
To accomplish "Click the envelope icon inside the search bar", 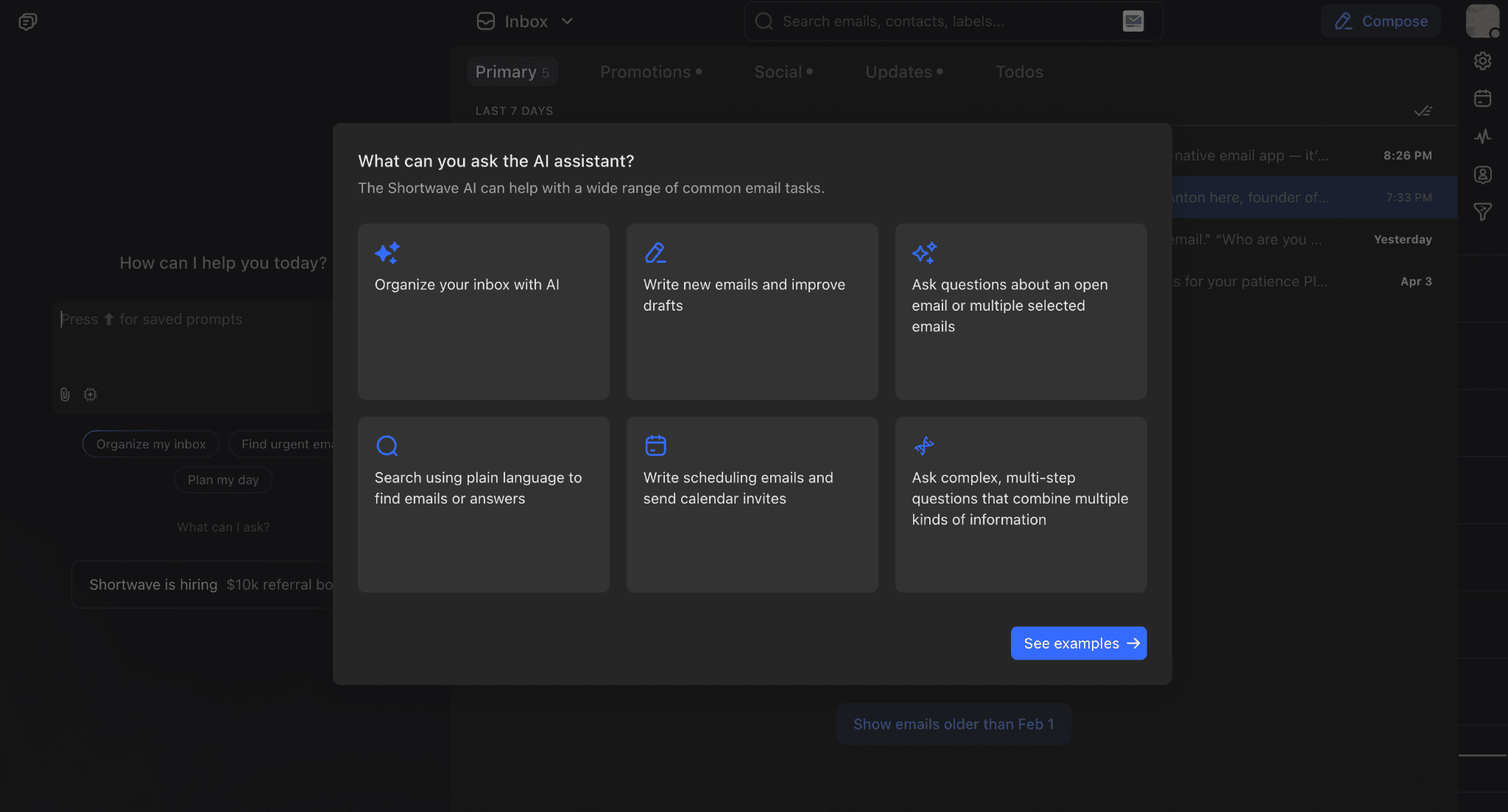I will click(1133, 21).
